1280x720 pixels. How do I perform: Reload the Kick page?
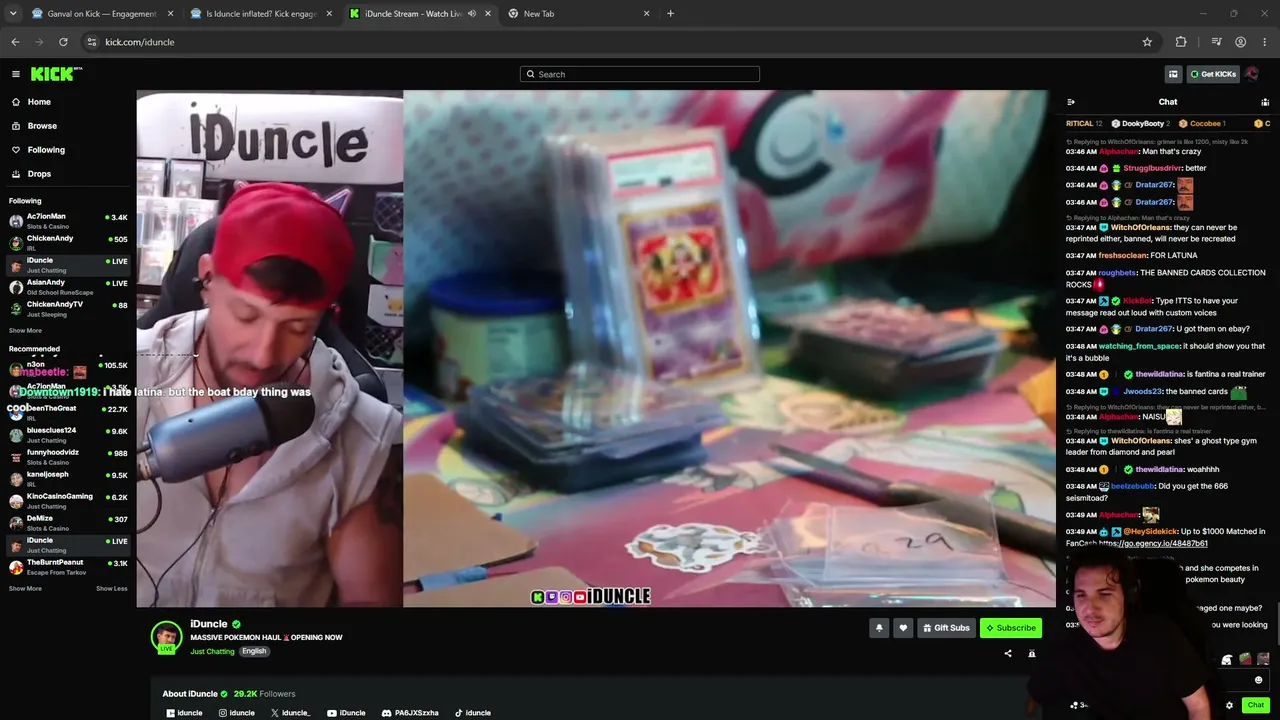click(x=63, y=42)
